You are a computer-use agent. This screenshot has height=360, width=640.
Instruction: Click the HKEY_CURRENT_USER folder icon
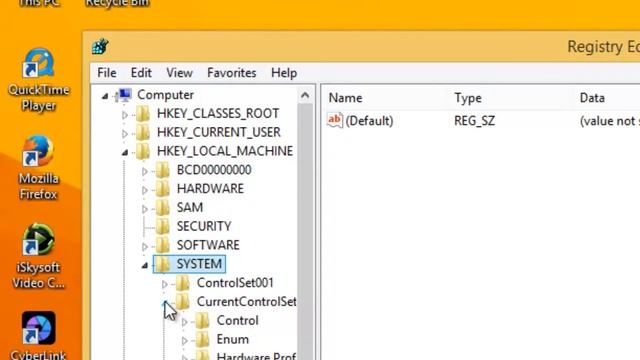click(x=143, y=132)
